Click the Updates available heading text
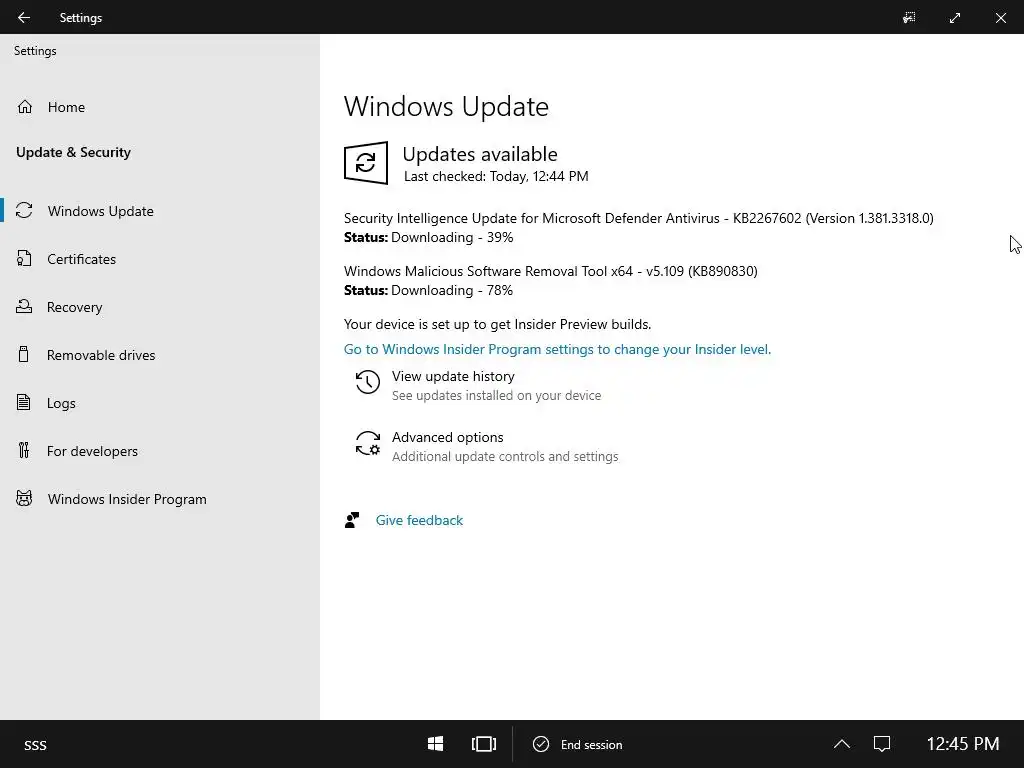 (480, 154)
